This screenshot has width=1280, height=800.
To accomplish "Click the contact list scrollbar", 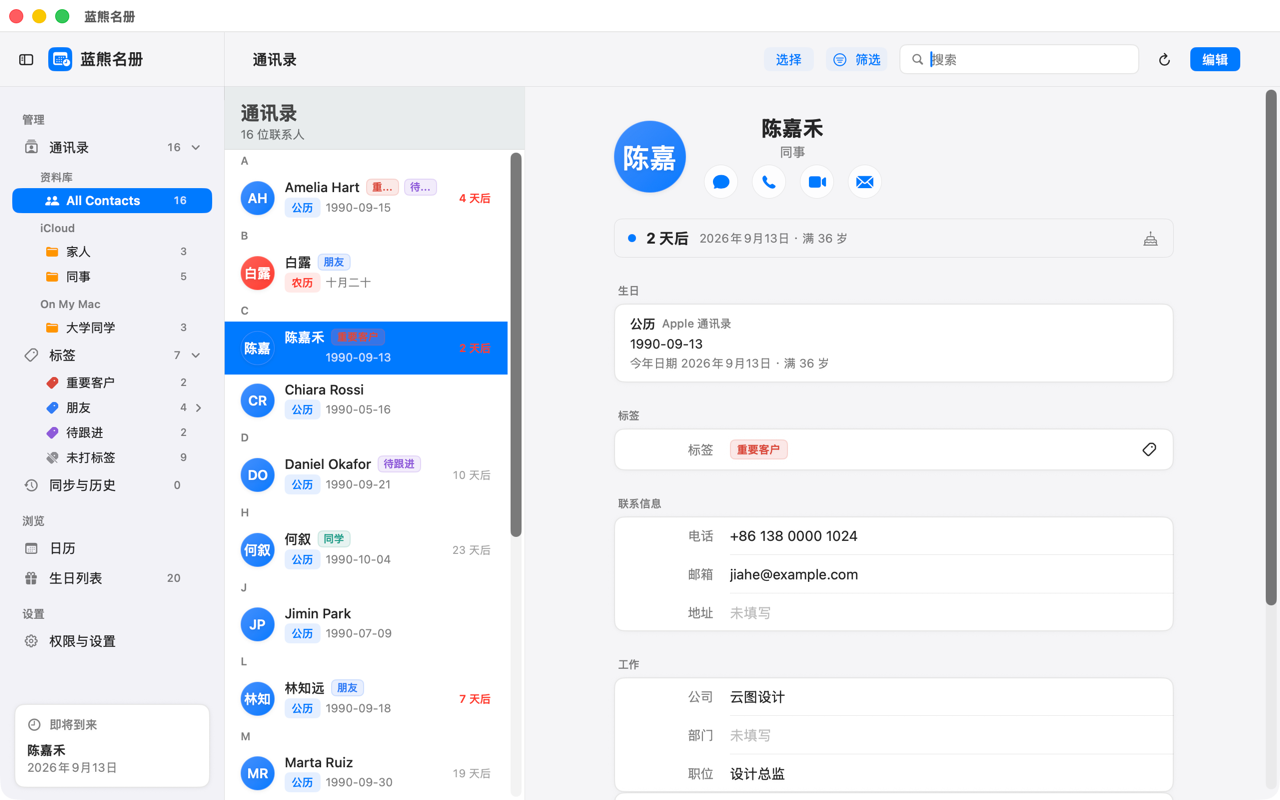I will (x=516, y=345).
